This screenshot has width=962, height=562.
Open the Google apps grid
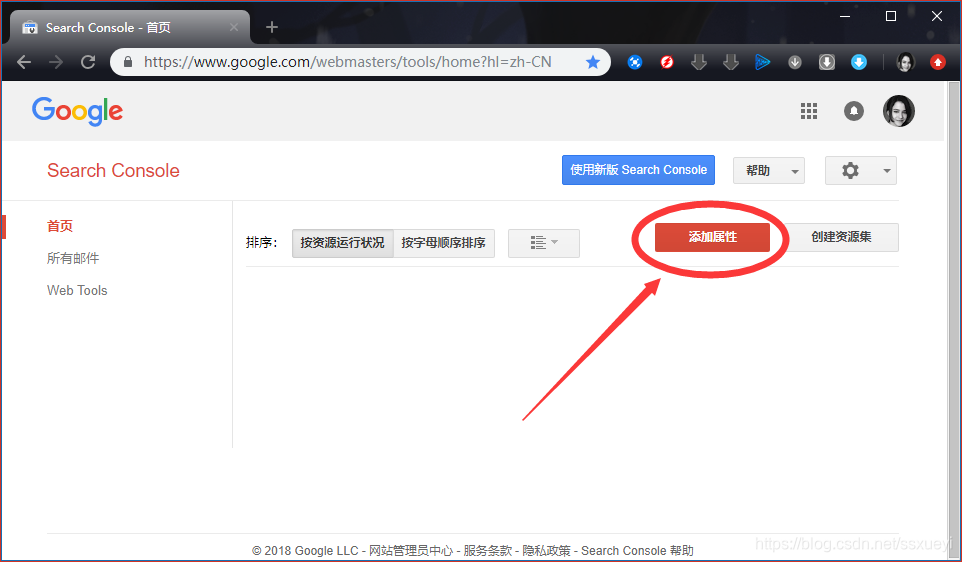[x=809, y=111]
